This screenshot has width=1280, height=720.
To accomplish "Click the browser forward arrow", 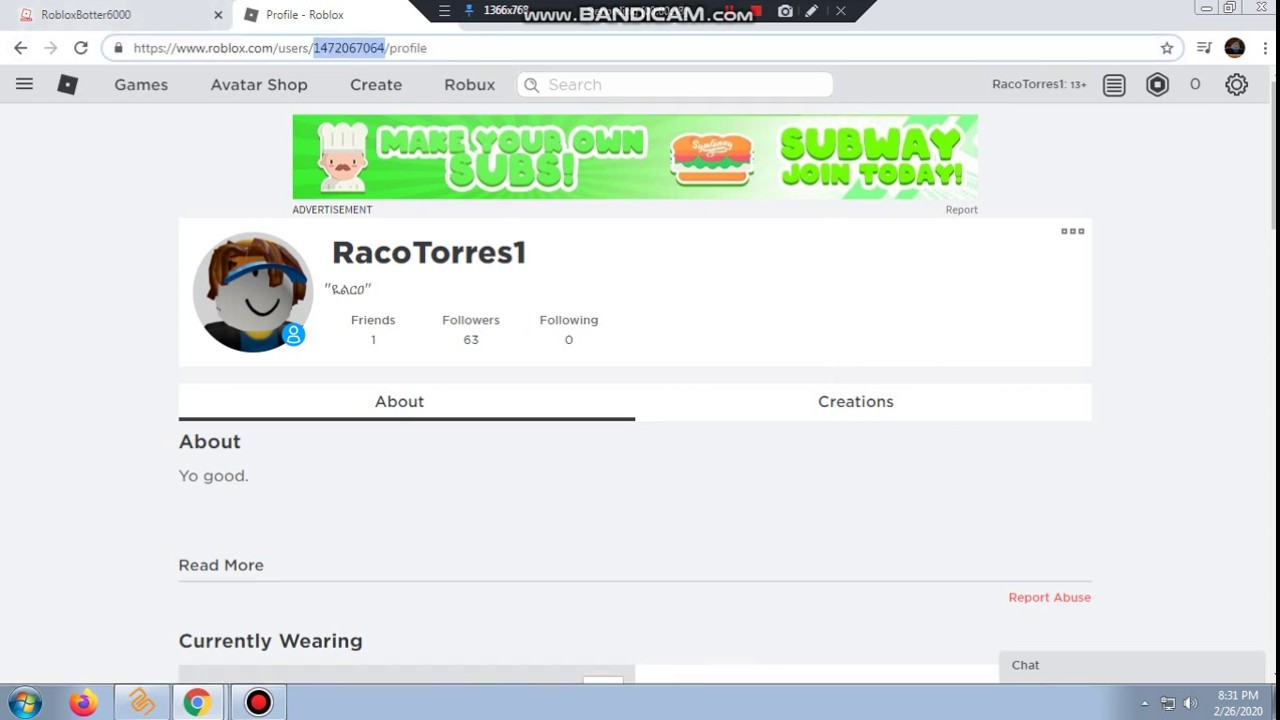I will coord(51,48).
